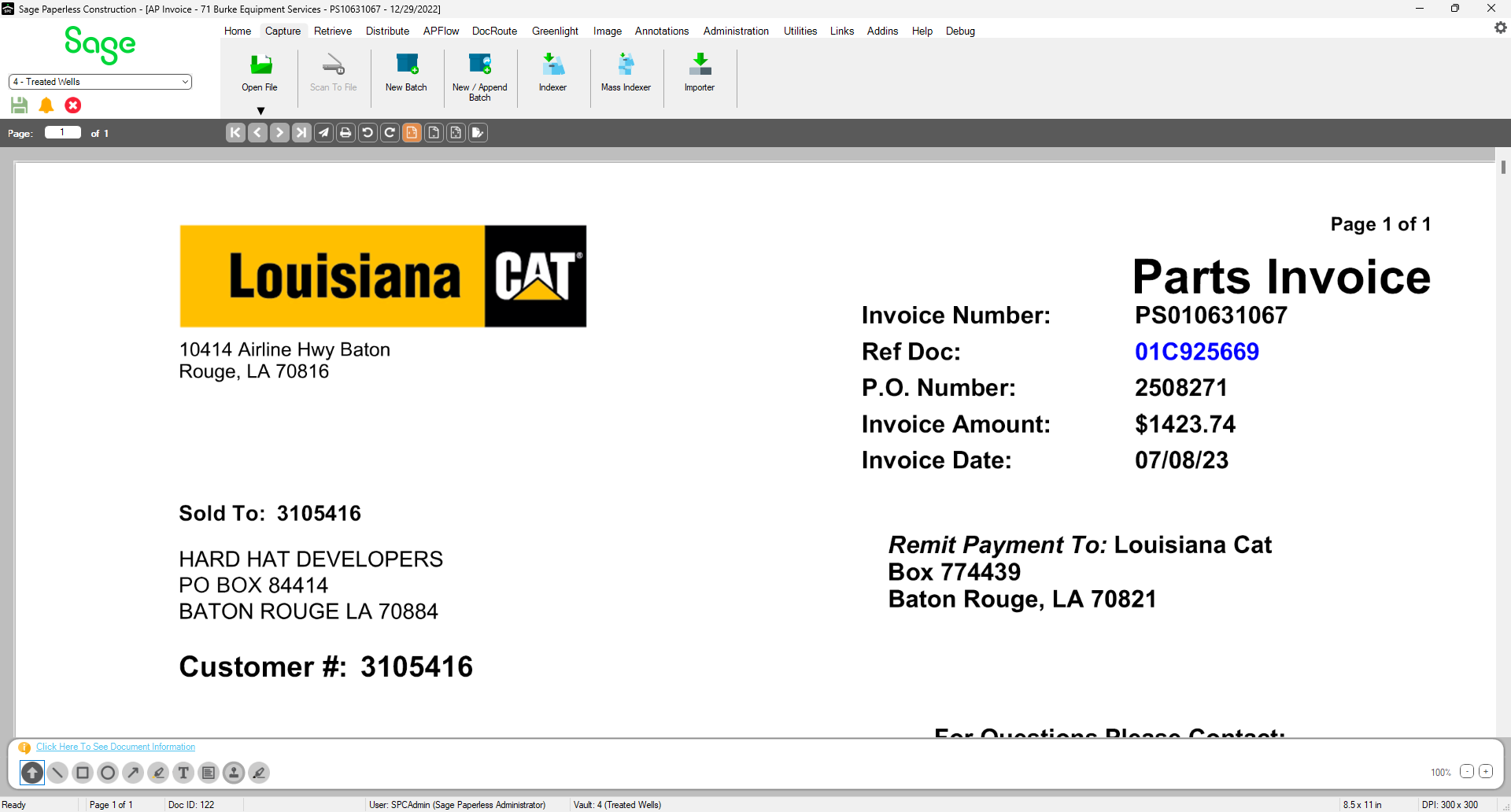Select the stamp annotation tool
The height and width of the screenshot is (812, 1511).
pyautogui.click(x=234, y=773)
